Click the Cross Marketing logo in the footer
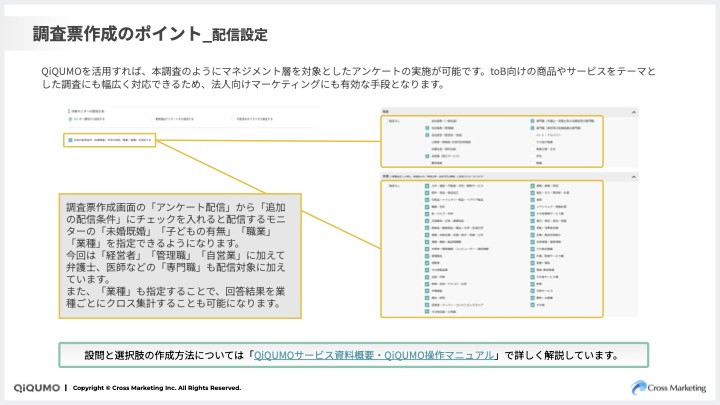Screen dimensions: 720x405 click(668, 388)
